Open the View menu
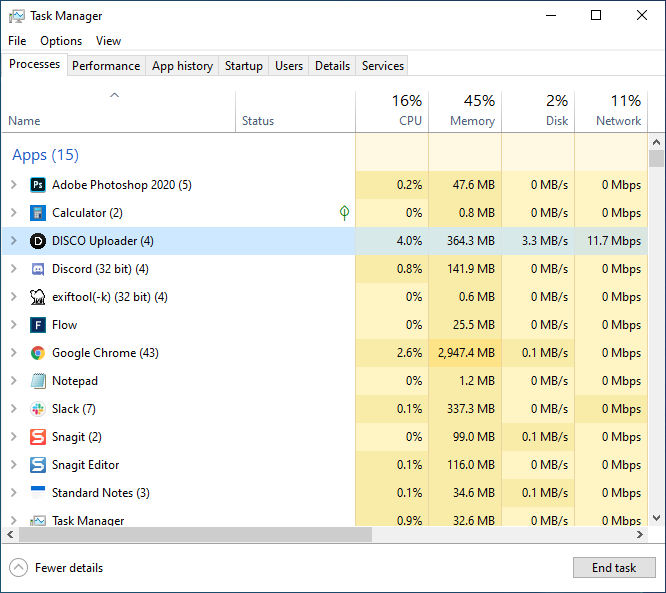 click(x=108, y=41)
